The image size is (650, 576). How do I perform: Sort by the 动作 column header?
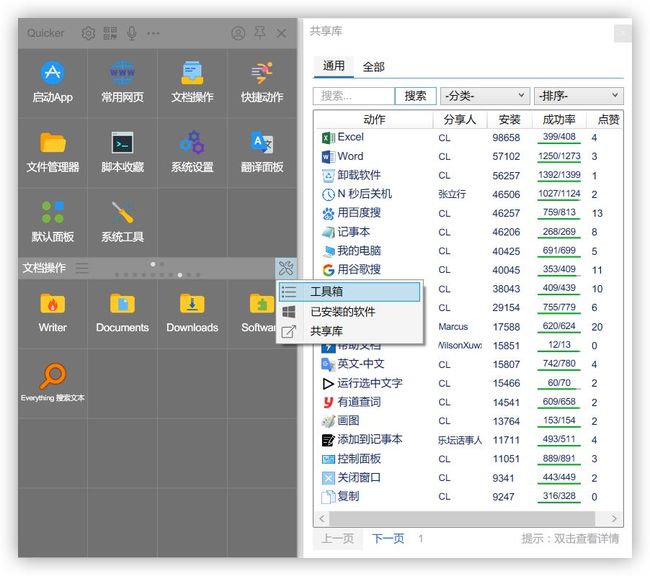click(374, 120)
